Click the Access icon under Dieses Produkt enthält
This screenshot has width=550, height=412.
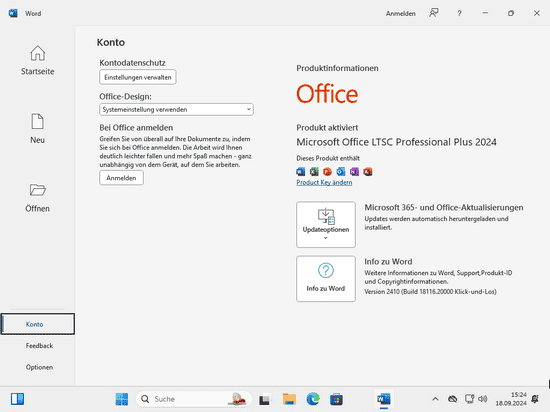(x=368, y=172)
